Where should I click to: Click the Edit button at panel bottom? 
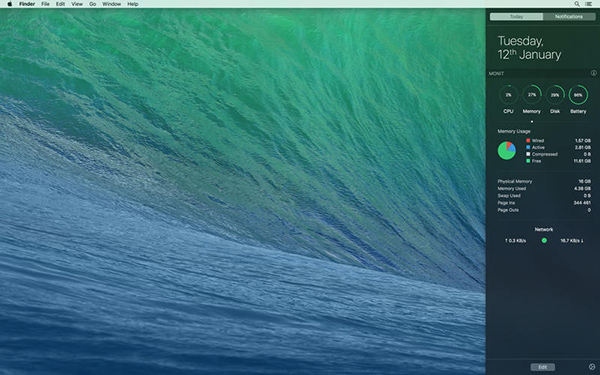click(x=543, y=367)
